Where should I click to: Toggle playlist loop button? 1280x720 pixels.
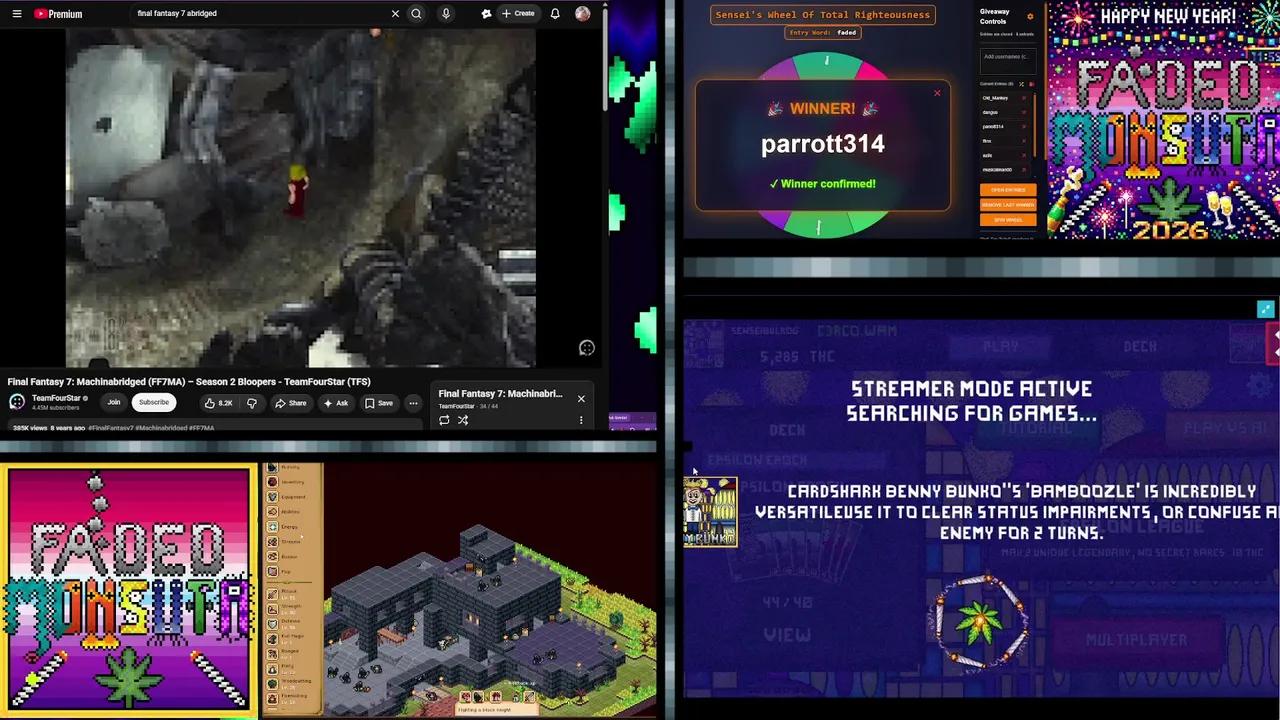(x=444, y=420)
